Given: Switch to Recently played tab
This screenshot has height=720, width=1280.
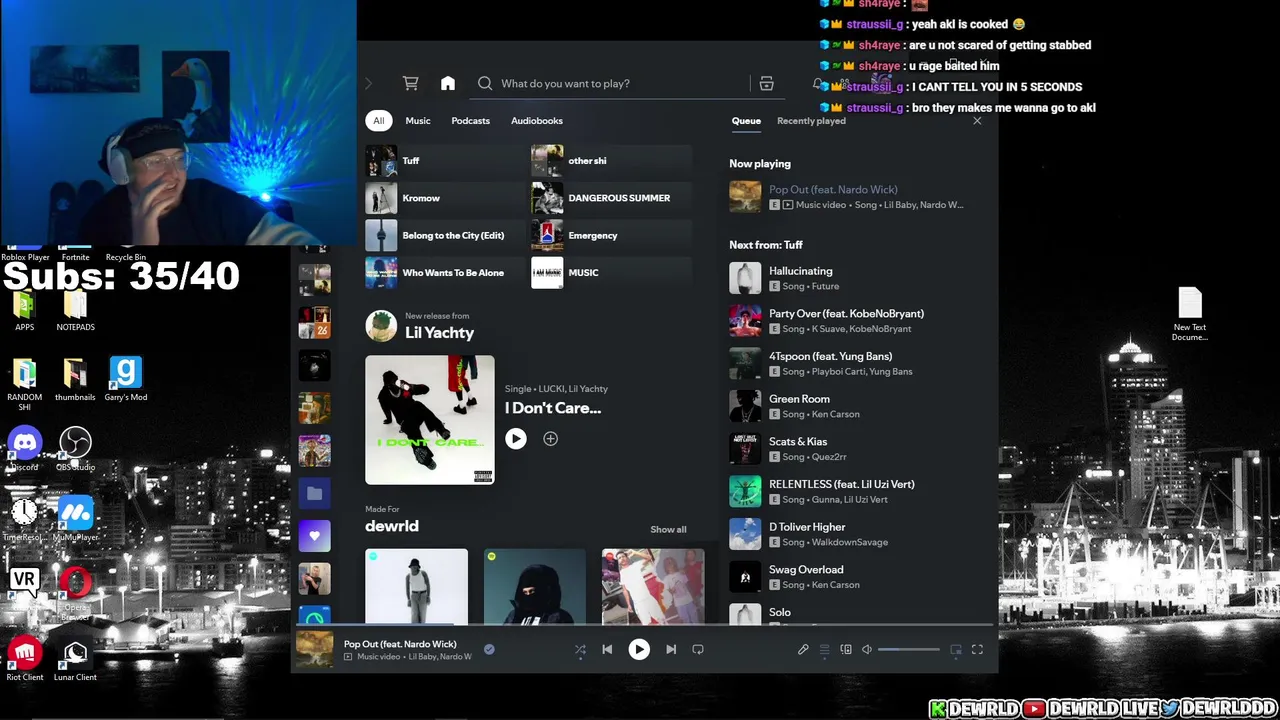Looking at the screenshot, I should pos(811,121).
